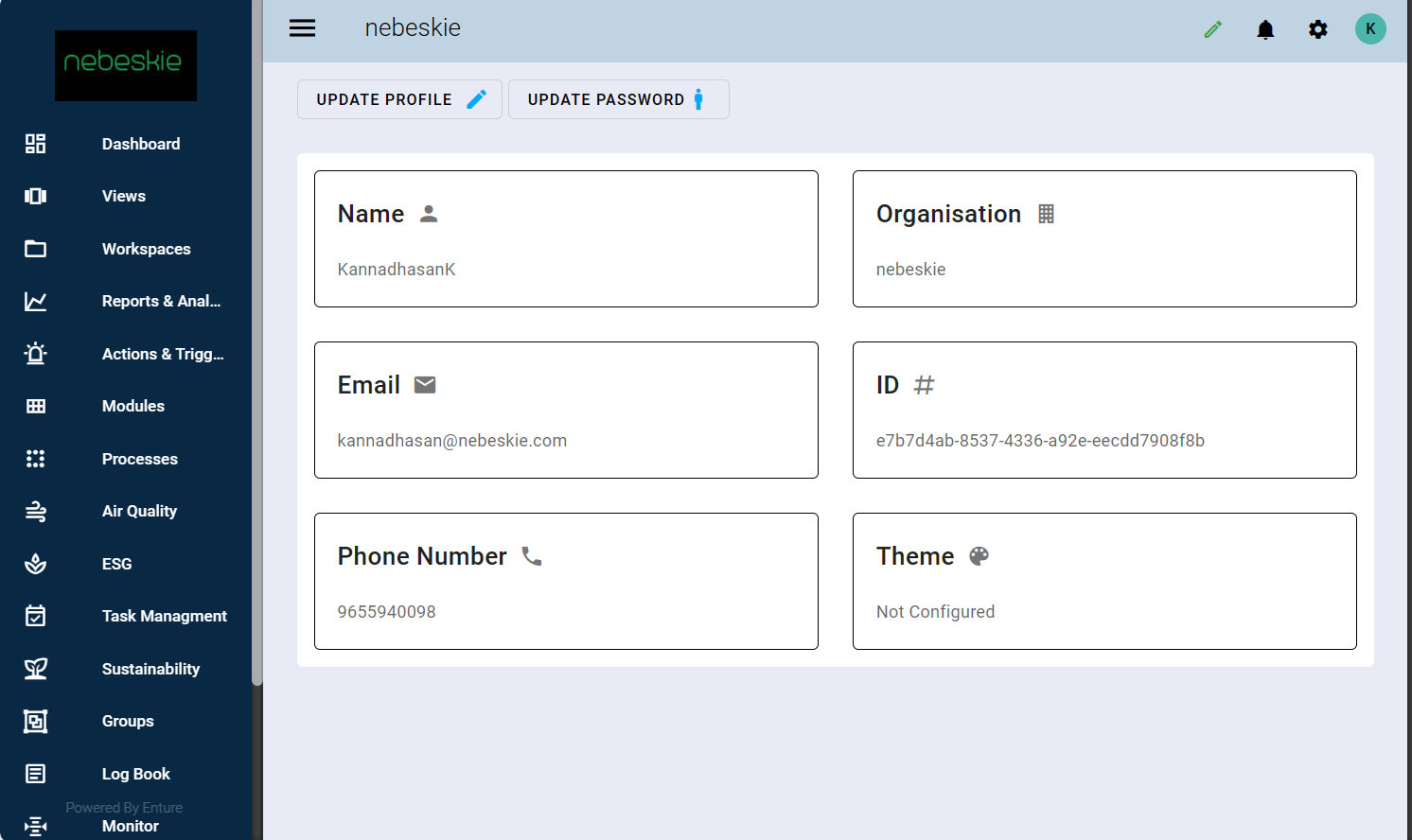The image size is (1412, 840).
Task: Click the Theme card
Action: pyautogui.click(x=1103, y=581)
